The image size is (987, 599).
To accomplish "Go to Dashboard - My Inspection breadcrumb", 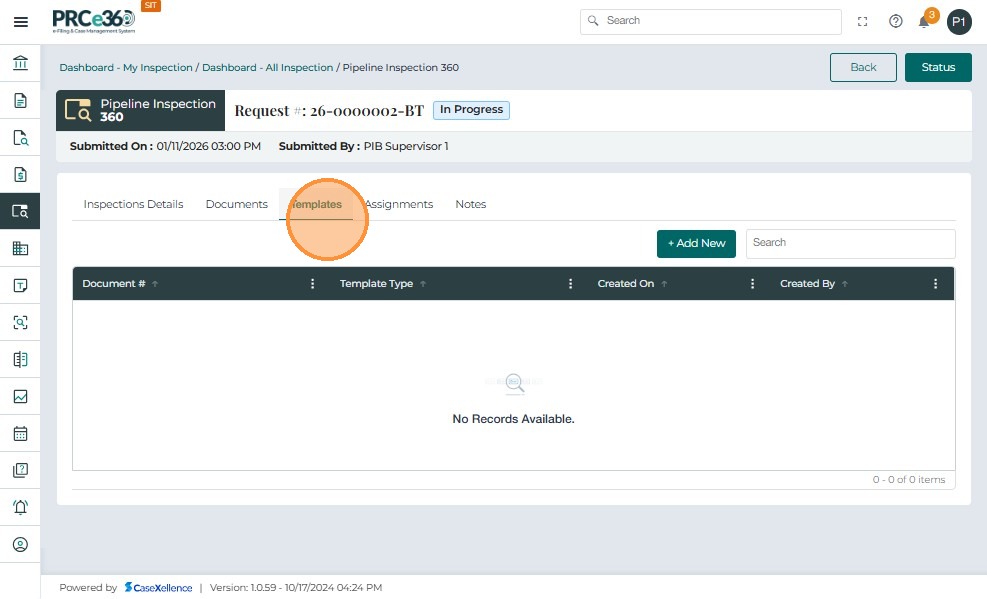I will pos(126,67).
